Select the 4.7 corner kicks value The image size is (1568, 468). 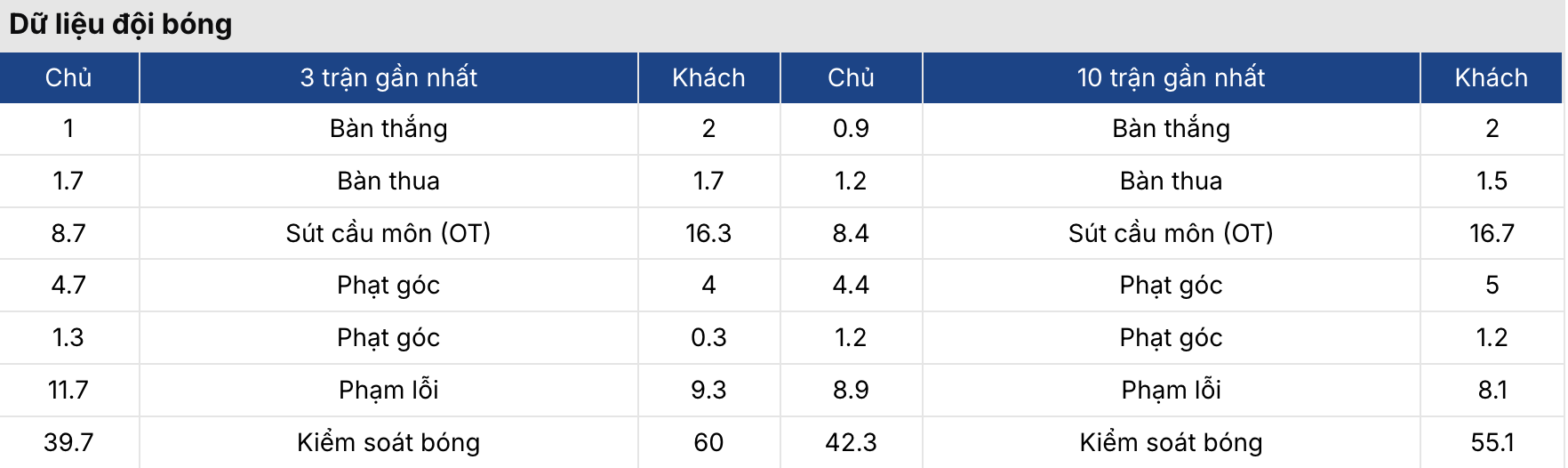tap(68, 286)
